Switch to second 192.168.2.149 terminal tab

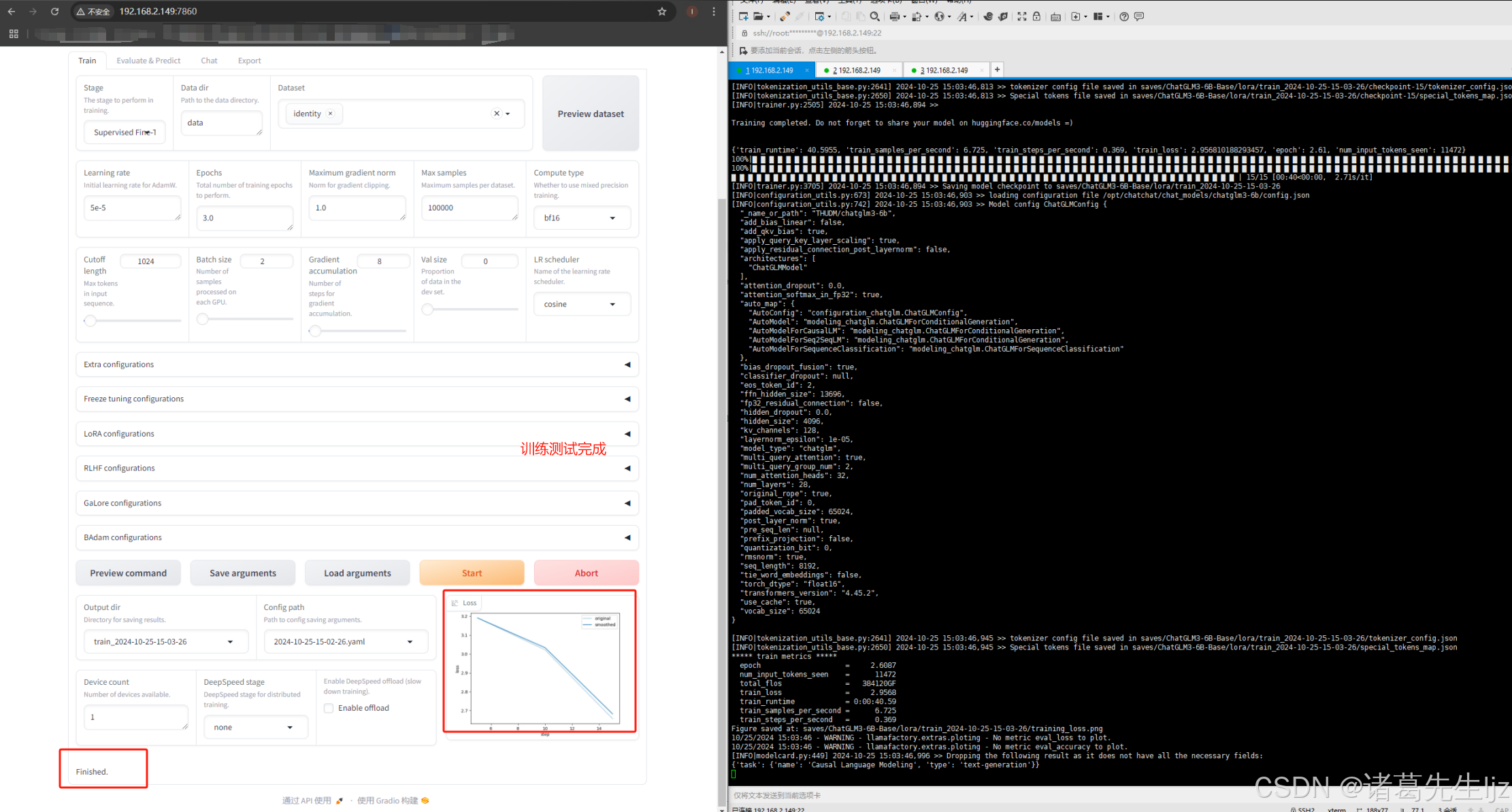tap(857, 70)
